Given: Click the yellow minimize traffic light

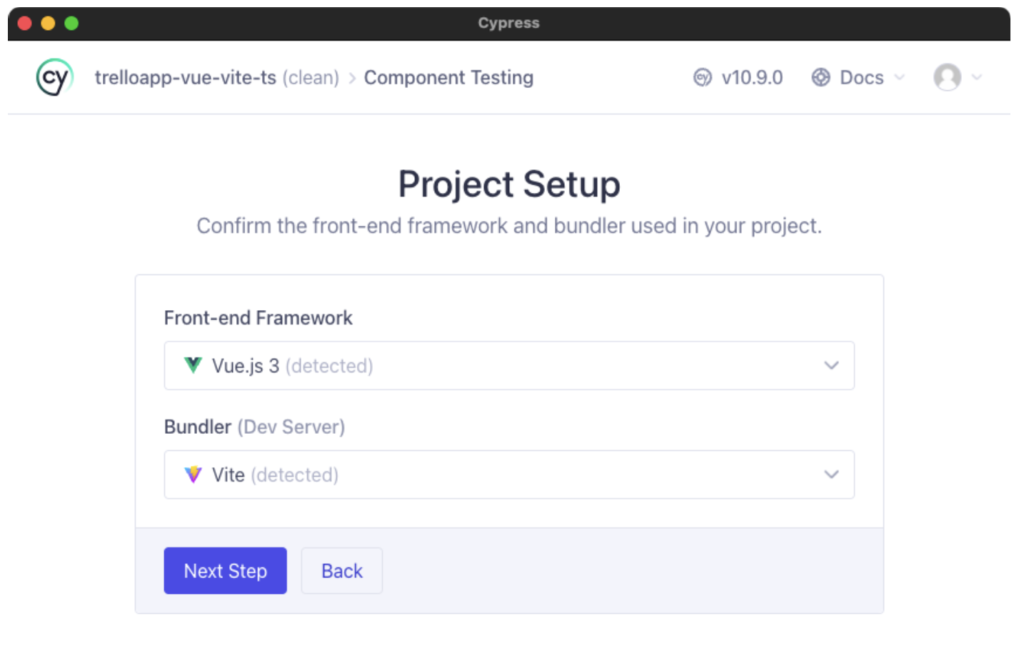Looking at the screenshot, I should tap(47, 22).
